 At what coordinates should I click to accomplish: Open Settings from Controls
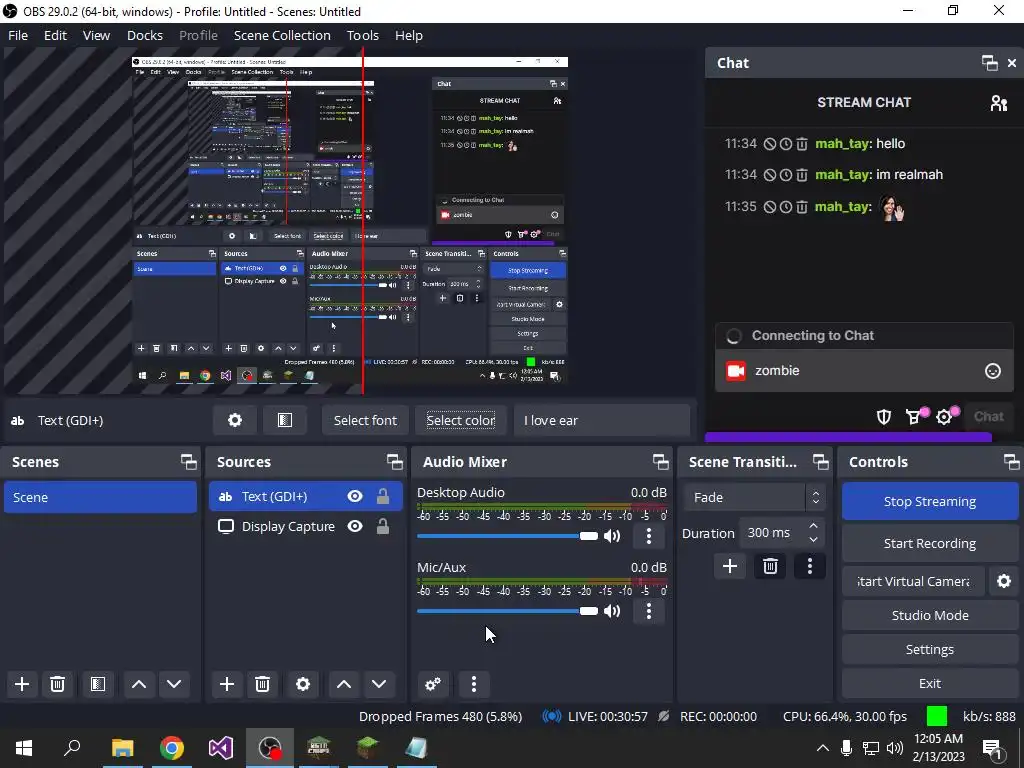click(930, 650)
